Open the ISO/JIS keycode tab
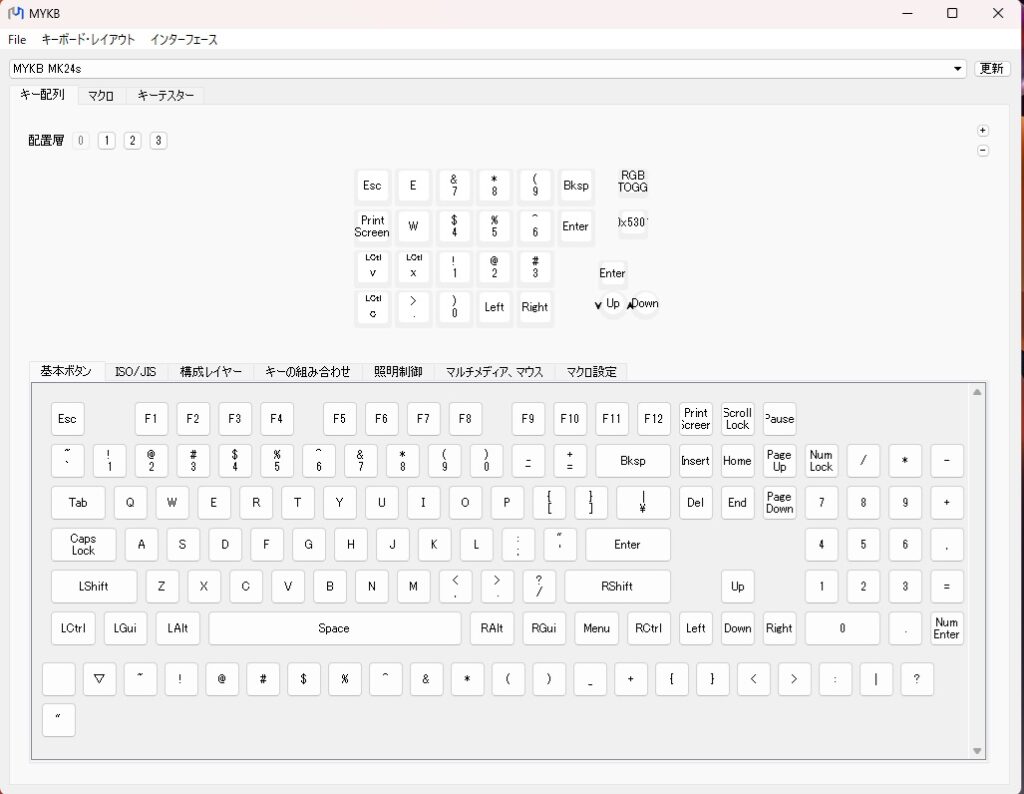 (135, 372)
